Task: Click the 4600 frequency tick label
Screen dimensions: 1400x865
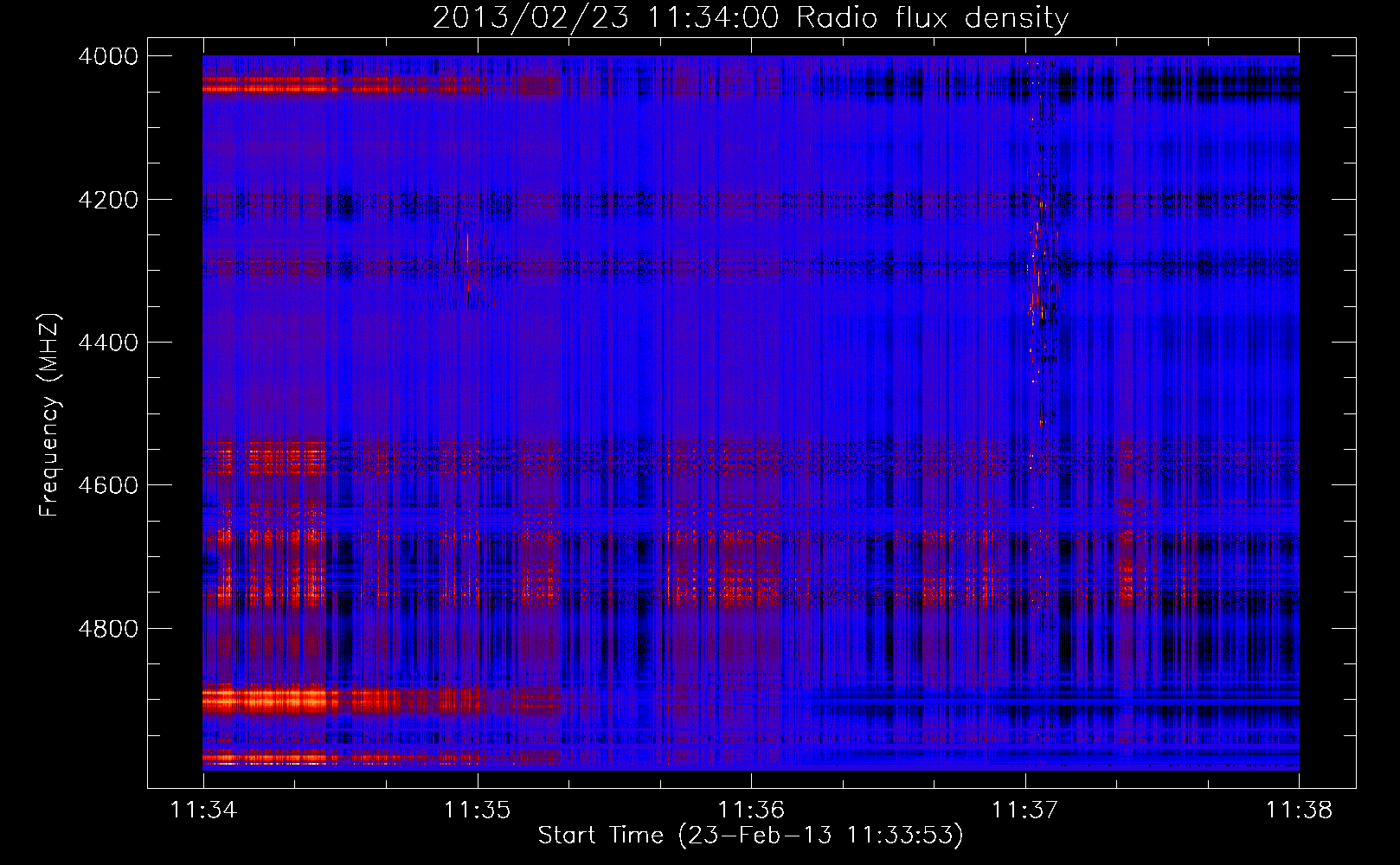Action: pyautogui.click(x=108, y=485)
